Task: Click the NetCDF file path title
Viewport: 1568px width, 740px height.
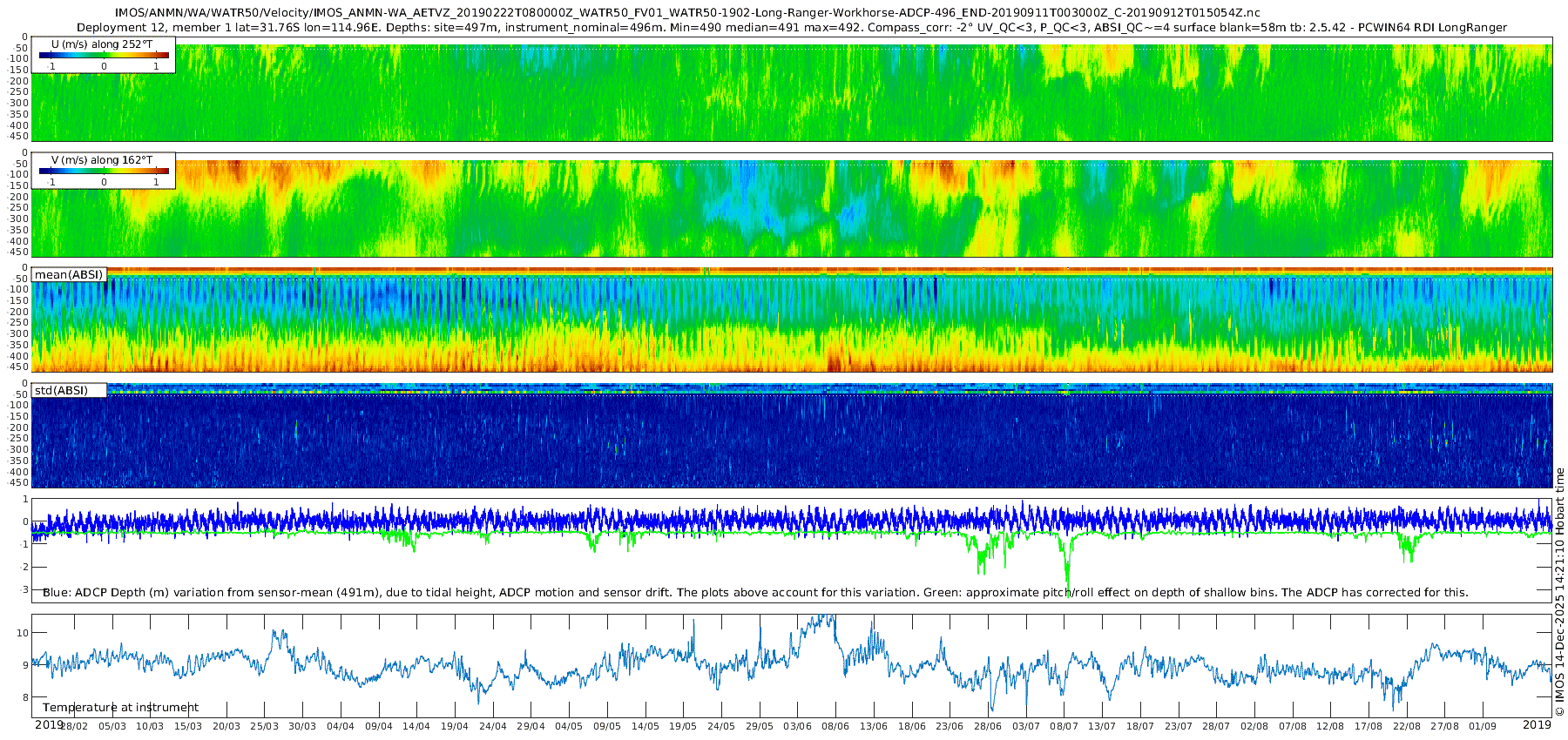Action: point(686,13)
